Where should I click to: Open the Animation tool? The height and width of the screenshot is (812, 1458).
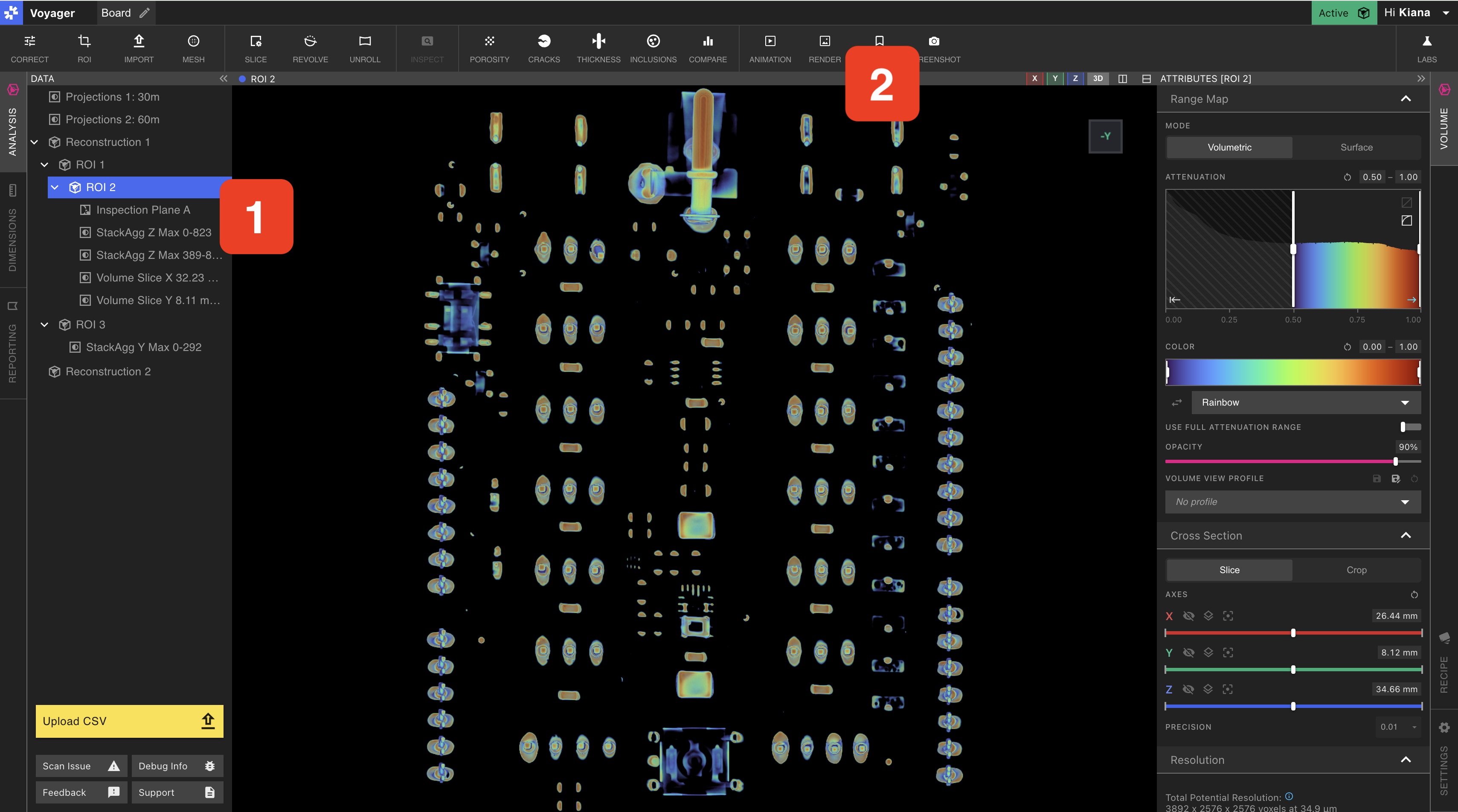click(x=770, y=48)
